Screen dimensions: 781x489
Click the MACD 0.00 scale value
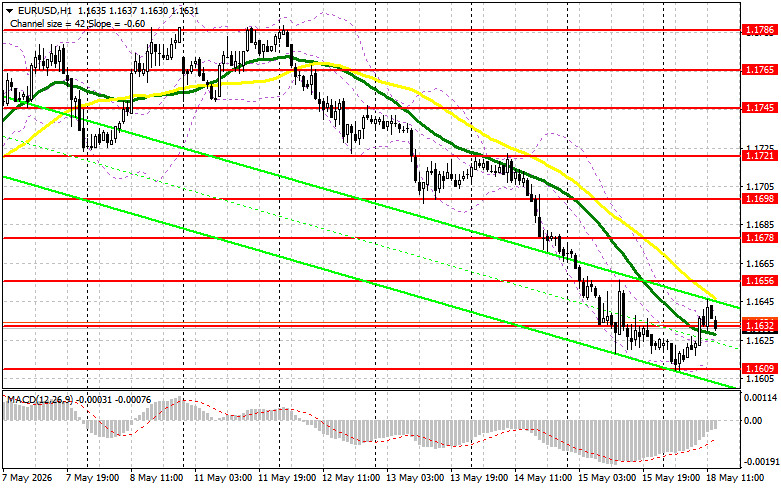[x=752, y=421]
